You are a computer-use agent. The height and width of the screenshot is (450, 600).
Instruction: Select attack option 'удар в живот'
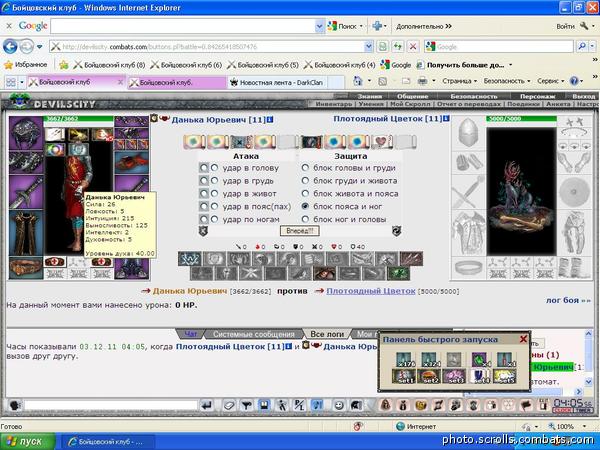(214, 194)
